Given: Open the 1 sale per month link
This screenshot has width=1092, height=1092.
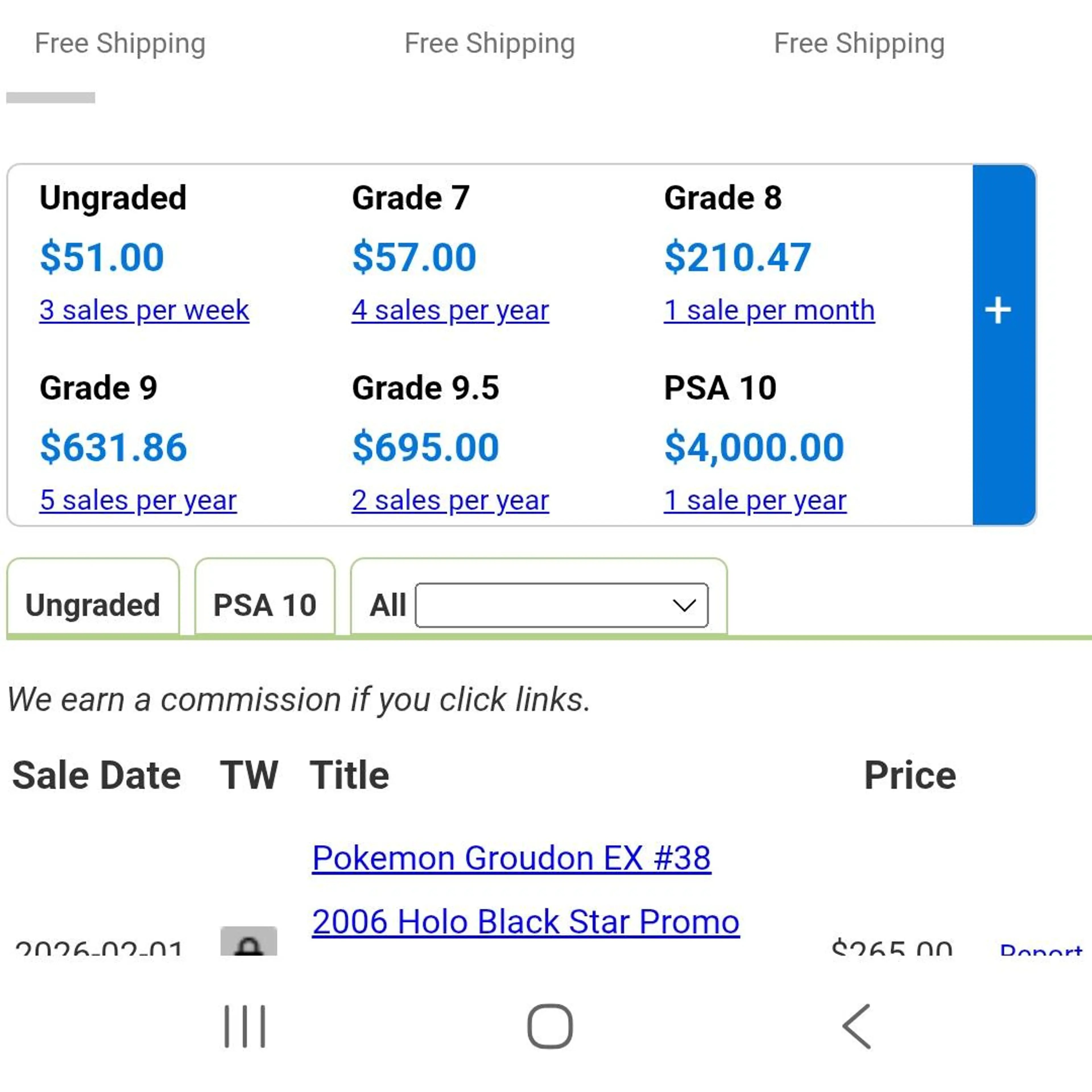Looking at the screenshot, I should 769,310.
